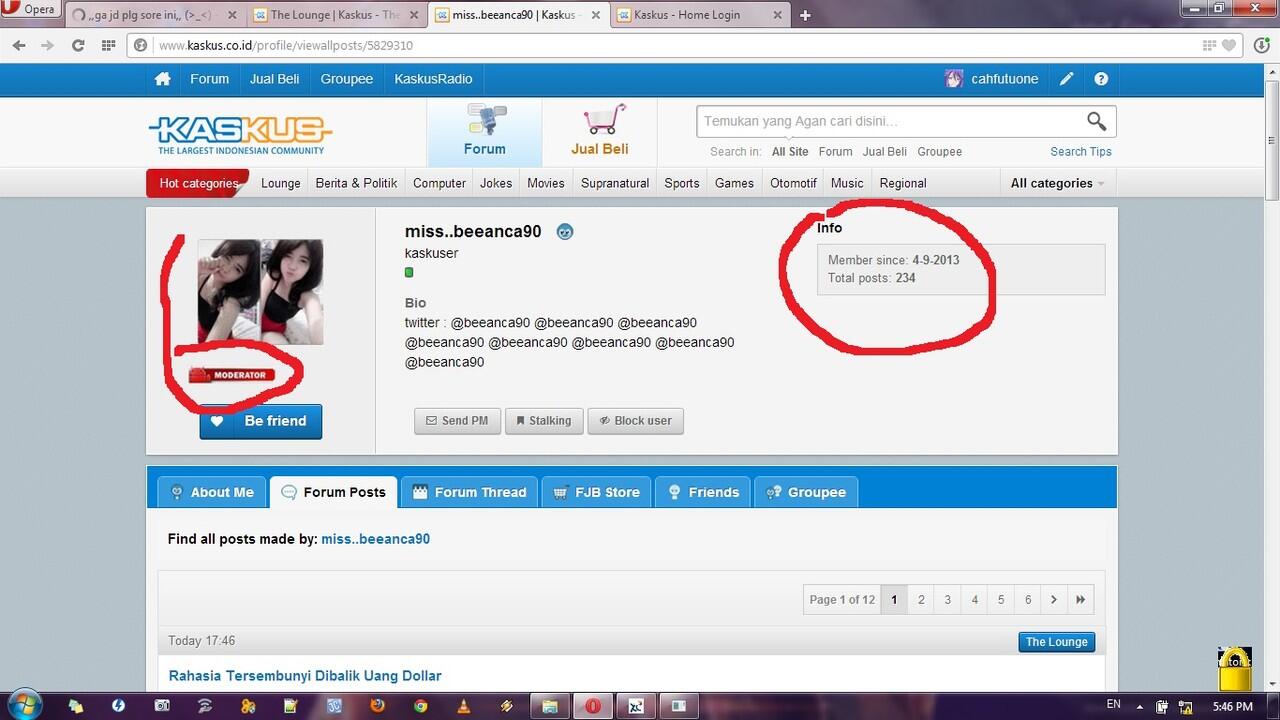
Task: Open the Otomotif category
Action: (x=793, y=183)
